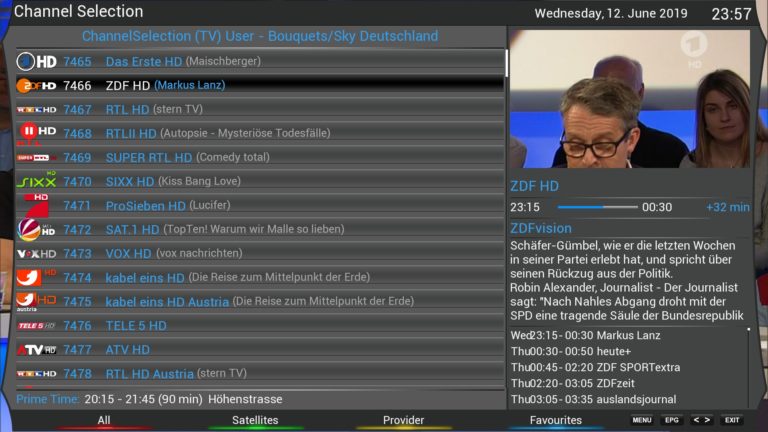
Task: Click the live TV preview picture
Action: (629, 99)
